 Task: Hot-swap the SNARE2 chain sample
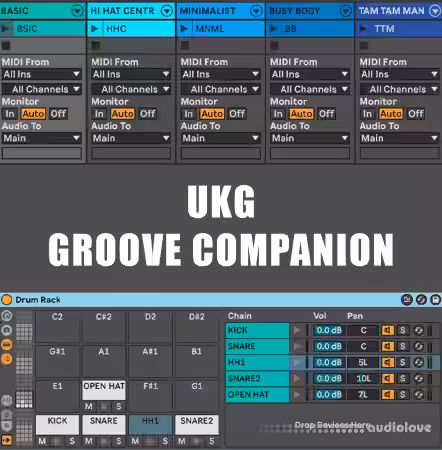[x=418, y=378]
